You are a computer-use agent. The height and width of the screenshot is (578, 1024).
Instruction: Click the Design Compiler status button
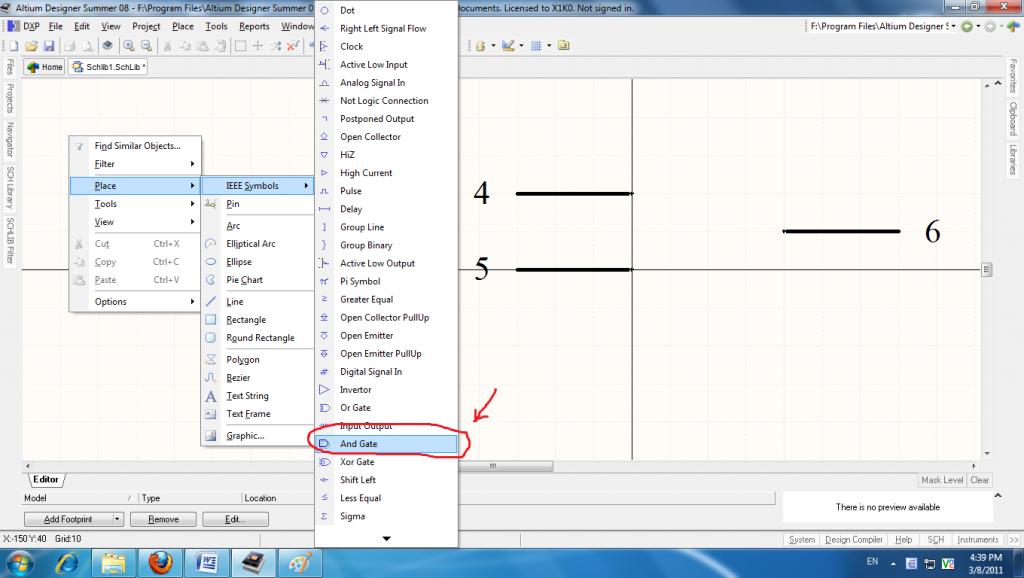coord(854,539)
